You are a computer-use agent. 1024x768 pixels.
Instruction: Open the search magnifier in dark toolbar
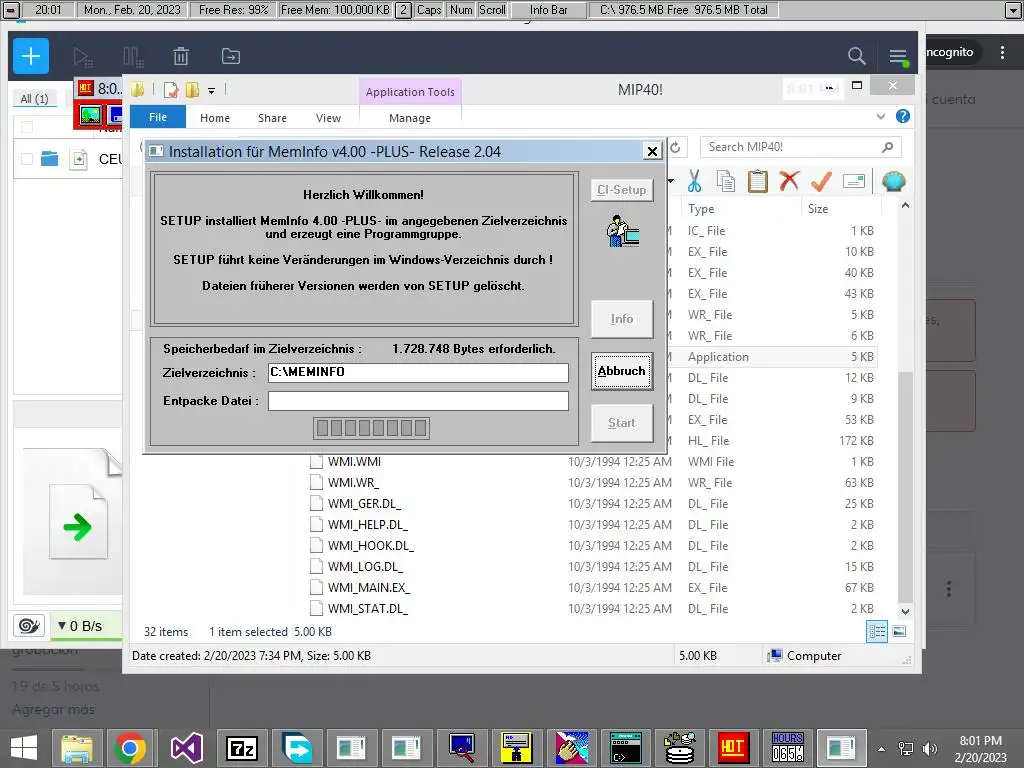[x=856, y=56]
